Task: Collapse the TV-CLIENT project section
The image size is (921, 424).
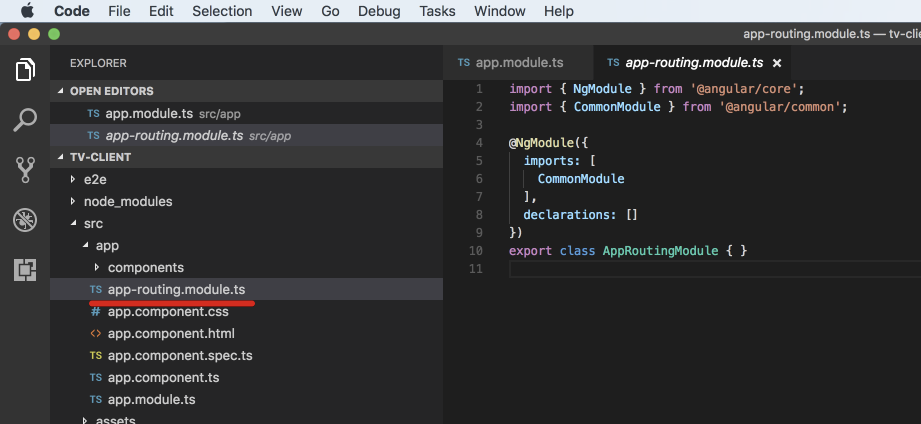Action: coord(100,157)
